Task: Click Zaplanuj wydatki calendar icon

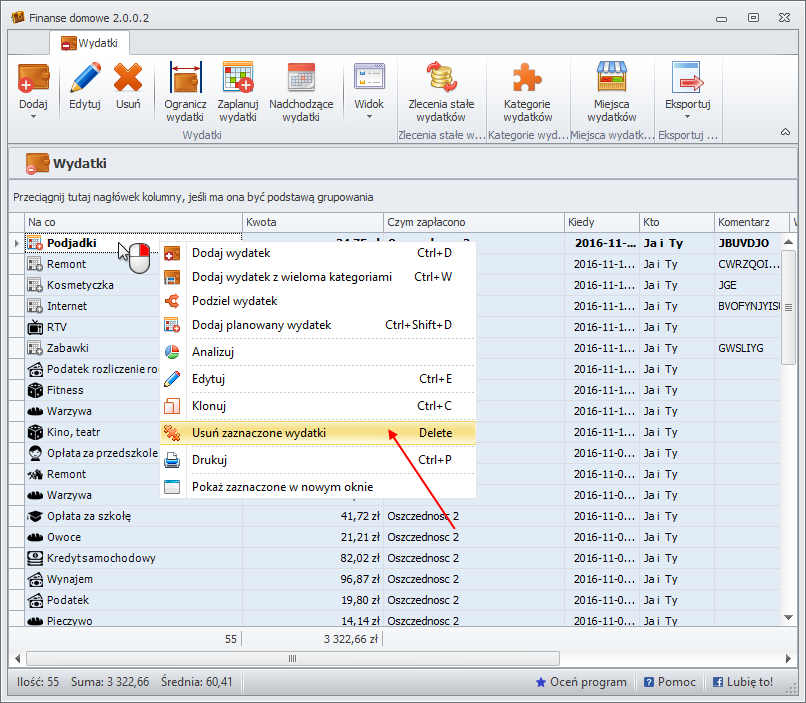Action: click(237, 80)
